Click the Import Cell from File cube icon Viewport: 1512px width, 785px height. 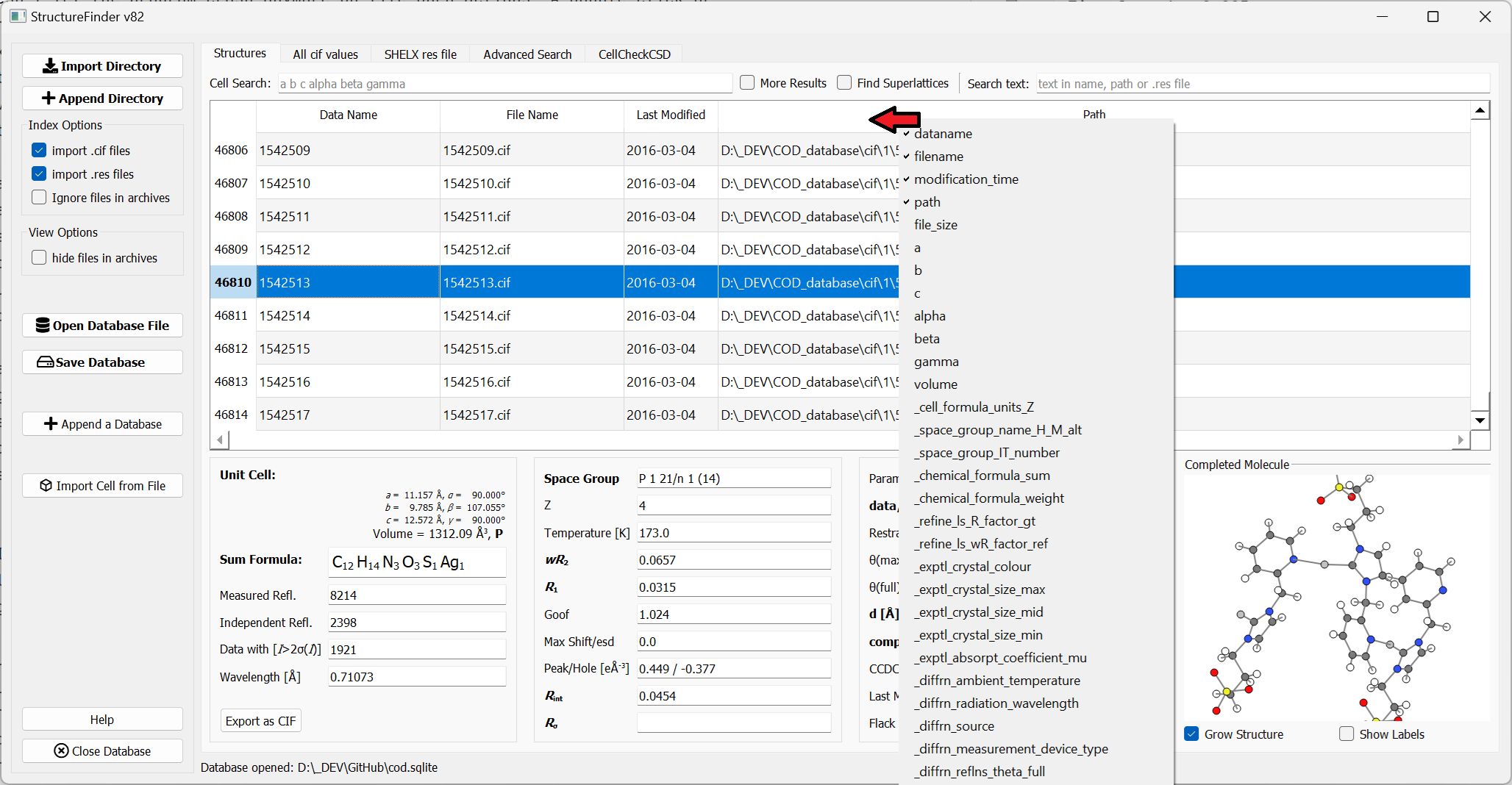coord(46,486)
